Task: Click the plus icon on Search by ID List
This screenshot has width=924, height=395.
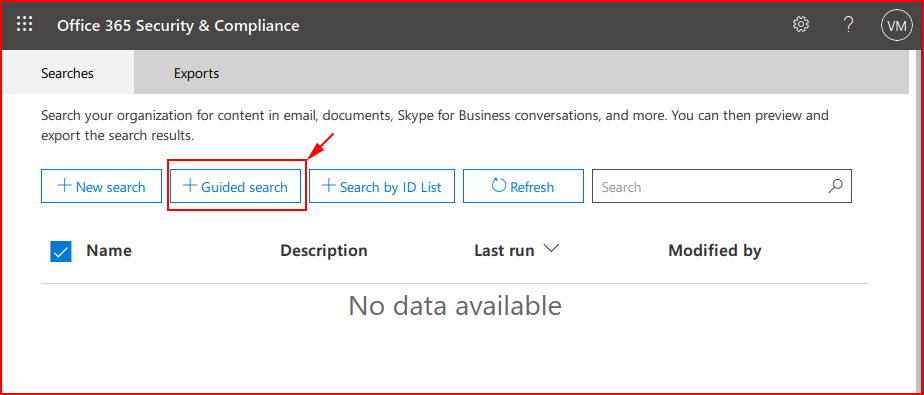Action: click(328, 186)
